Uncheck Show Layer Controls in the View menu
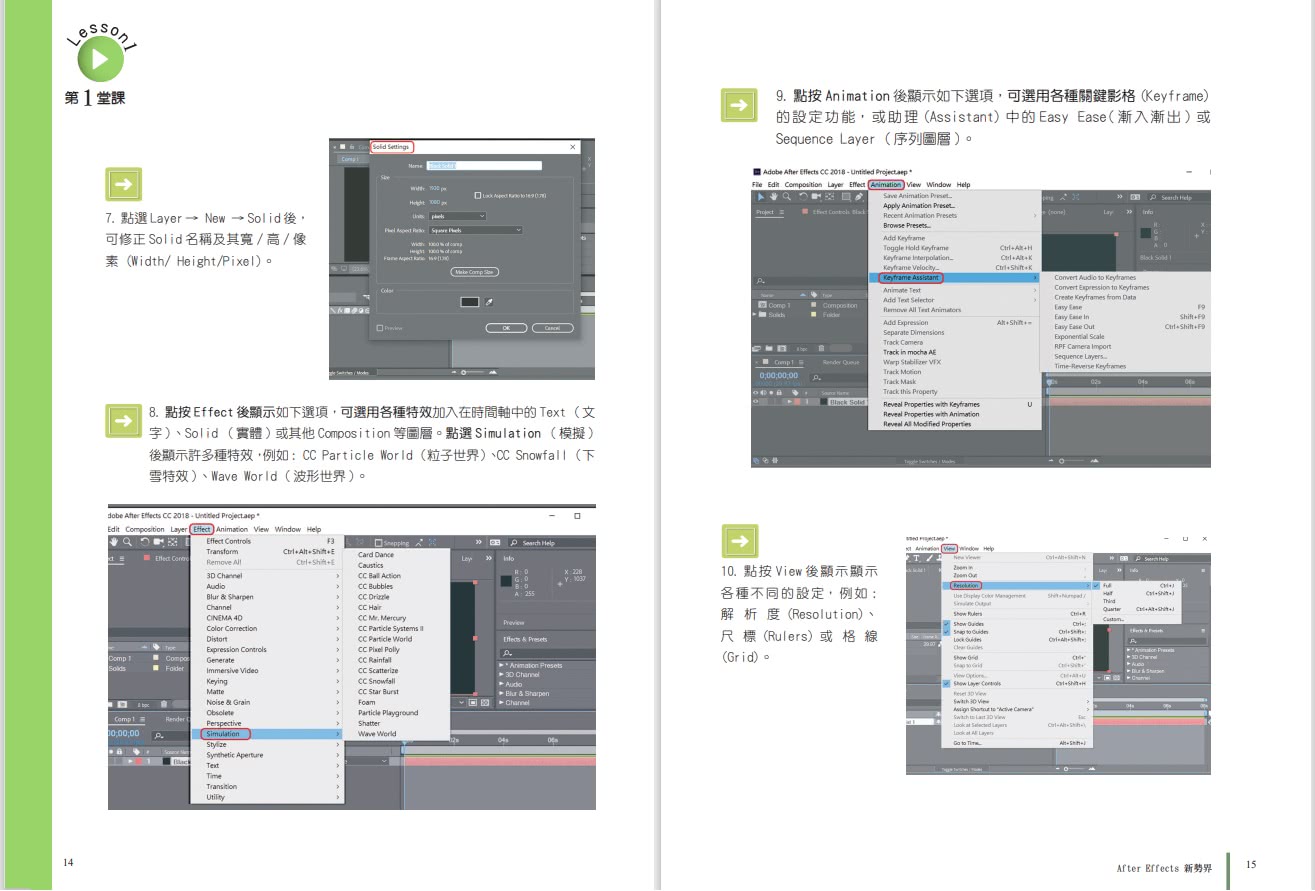1315x891 pixels. point(946,683)
